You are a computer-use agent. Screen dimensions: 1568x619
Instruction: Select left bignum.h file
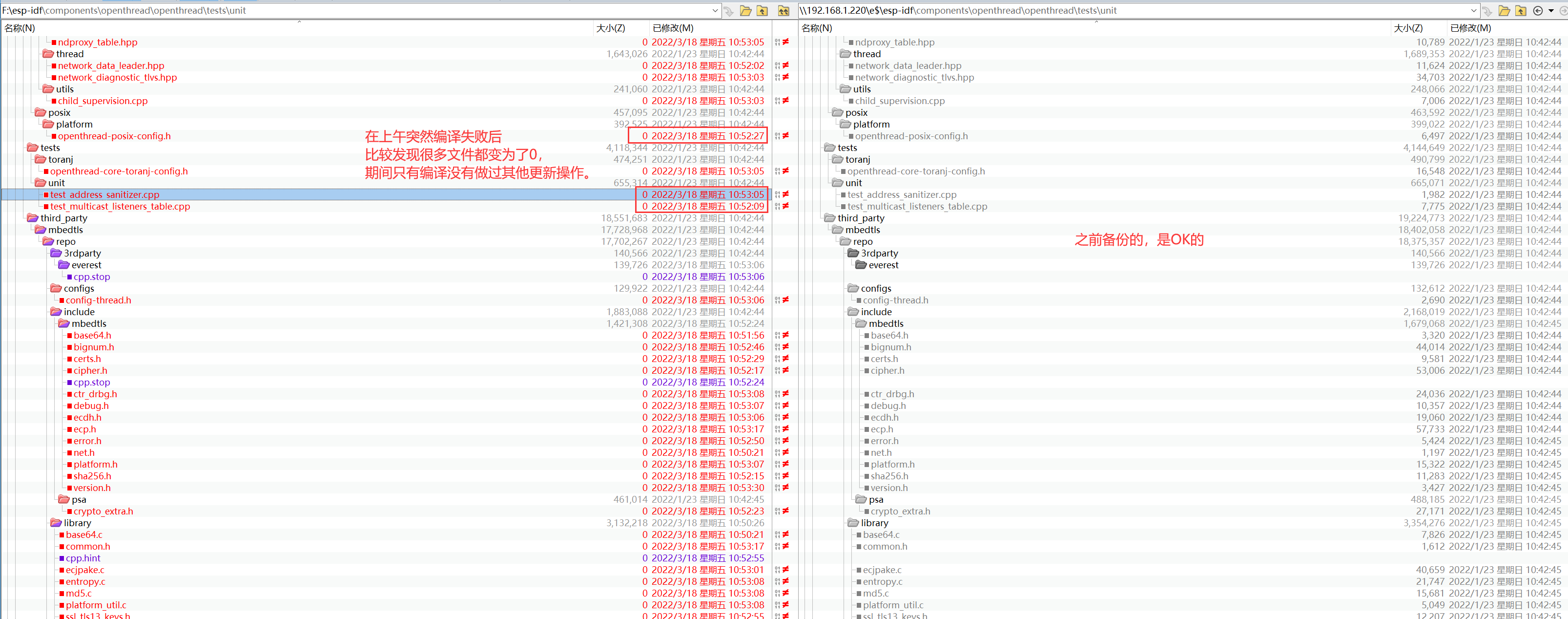pos(94,347)
